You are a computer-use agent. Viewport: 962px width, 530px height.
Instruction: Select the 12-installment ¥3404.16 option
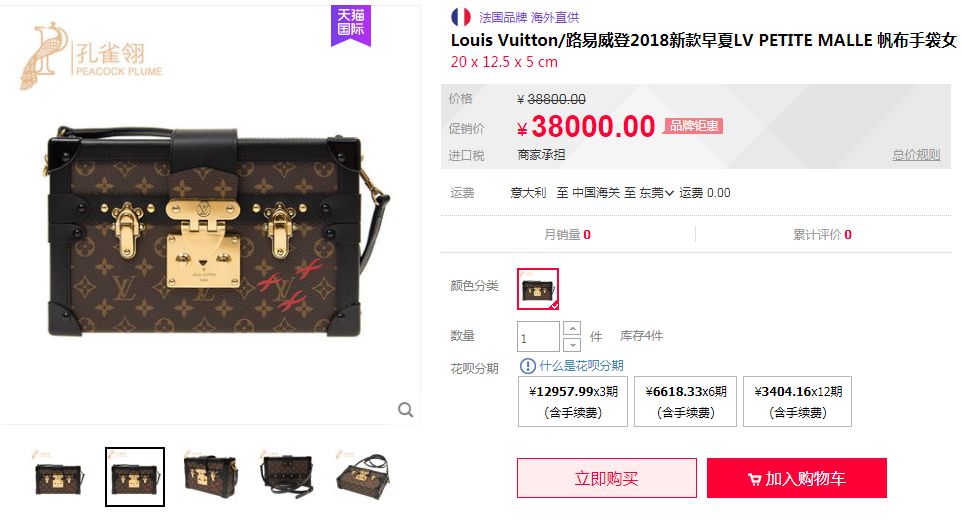[798, 401]
